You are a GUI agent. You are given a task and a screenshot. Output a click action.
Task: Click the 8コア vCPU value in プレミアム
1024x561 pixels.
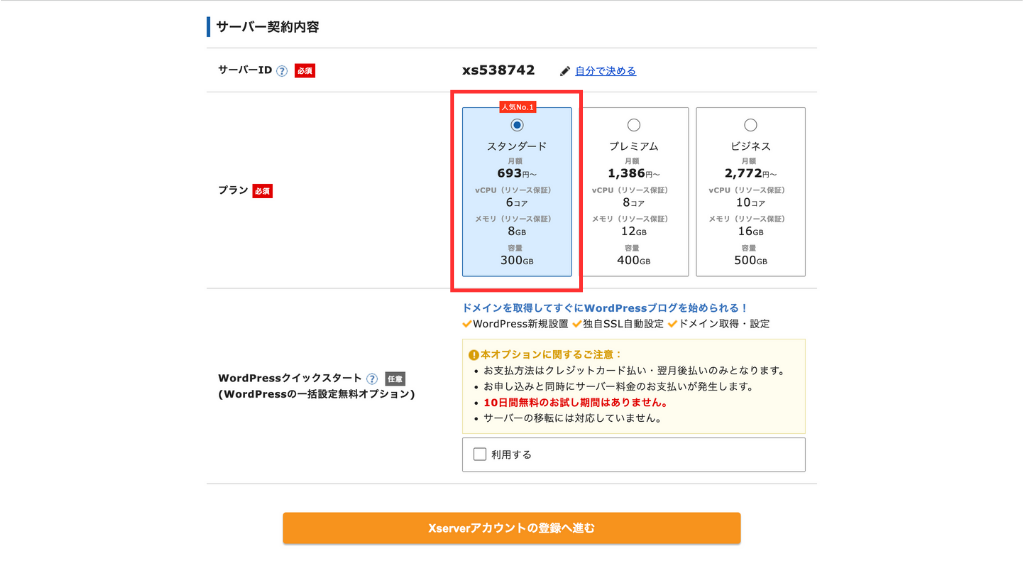[633, 202]
